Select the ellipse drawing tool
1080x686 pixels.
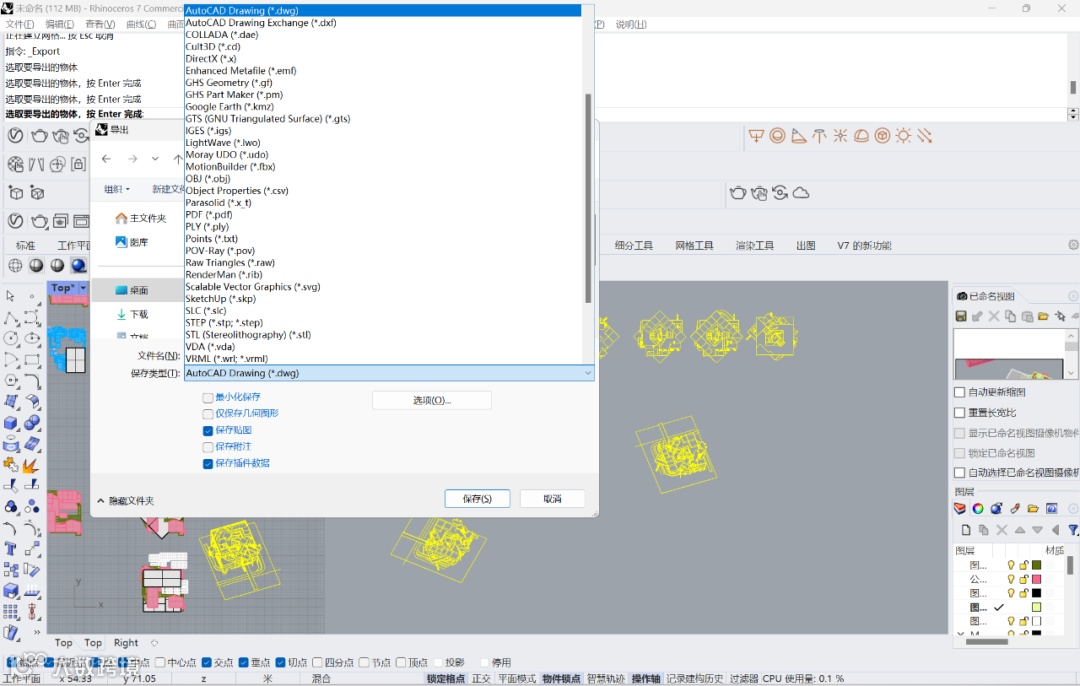coord(32,338)
